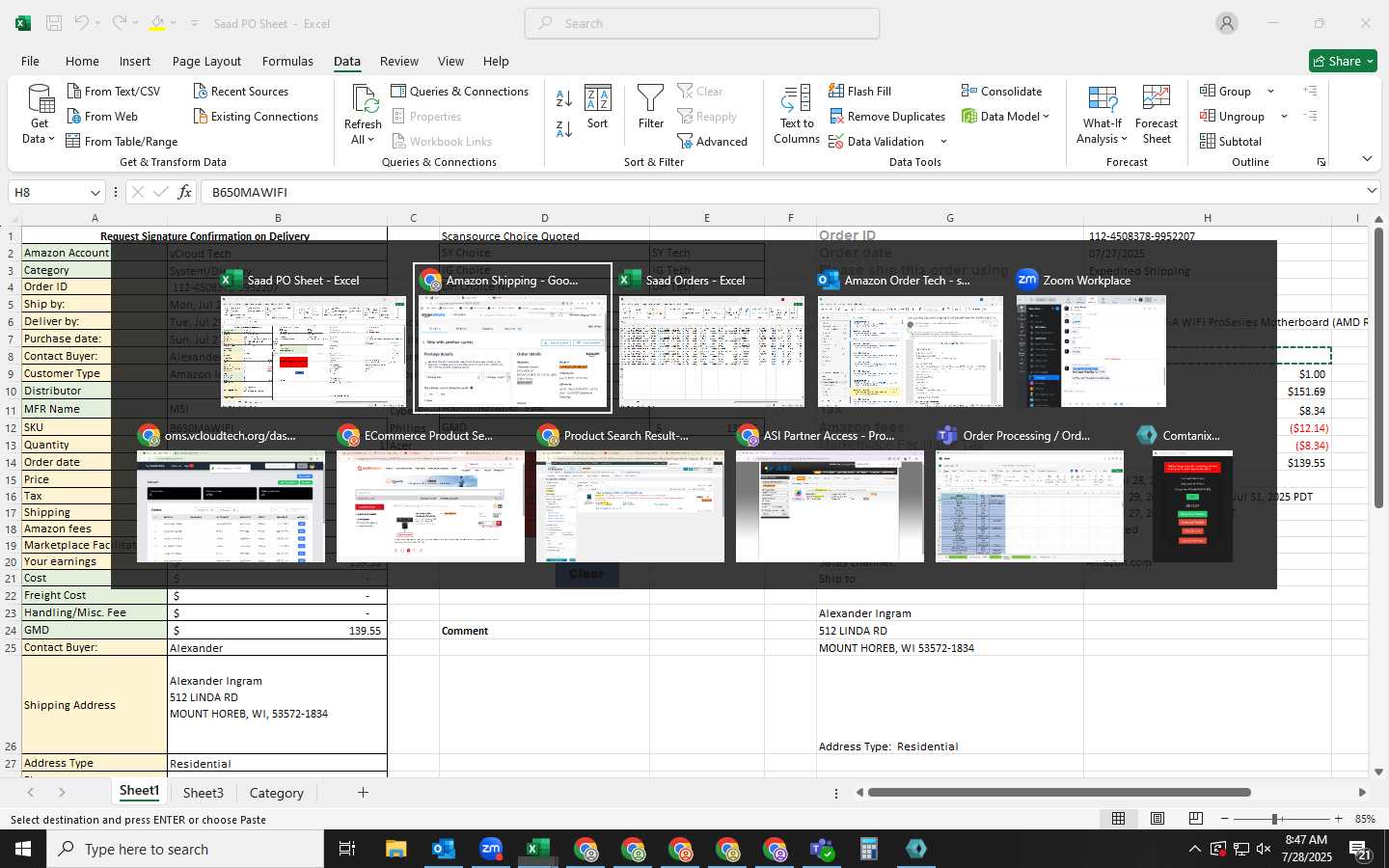Switch to the Review tab
The width and height of the screenshot is (1389, 868).
(398, 61)
